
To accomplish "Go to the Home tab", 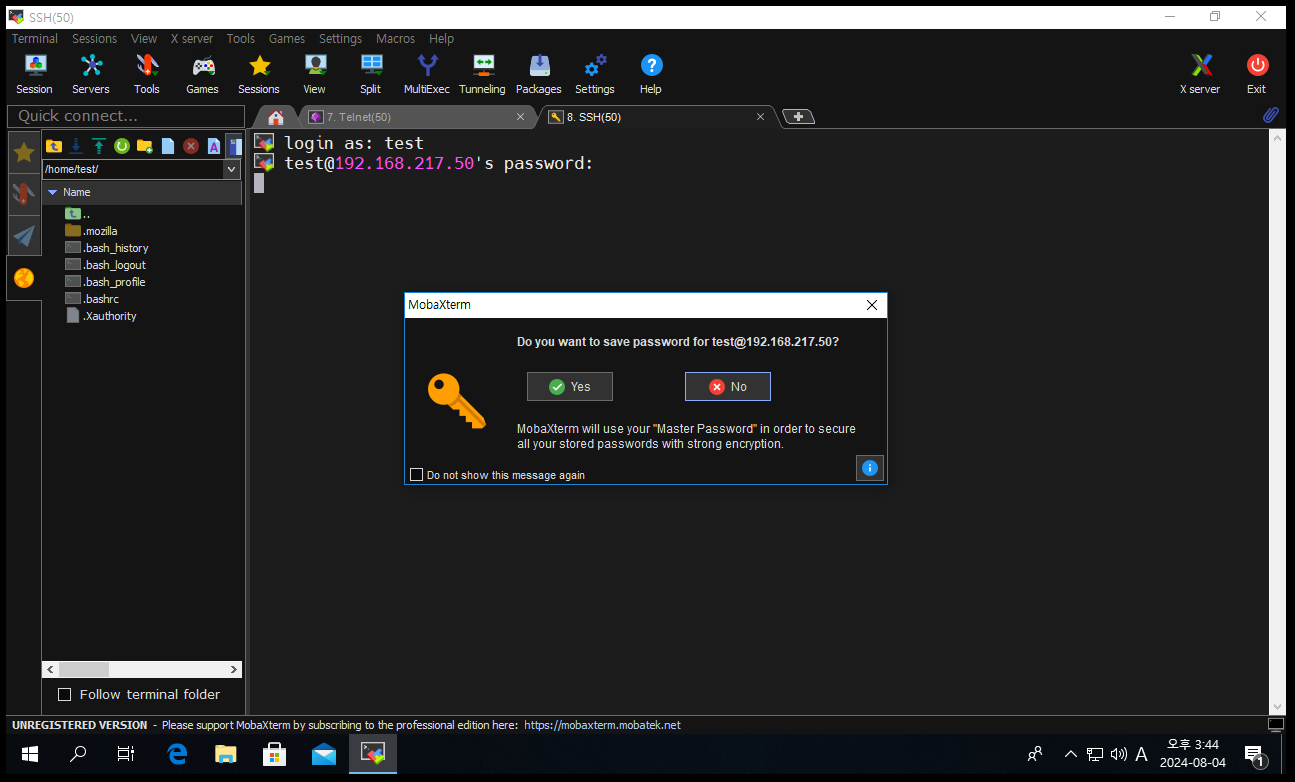I will coord(276,117).
